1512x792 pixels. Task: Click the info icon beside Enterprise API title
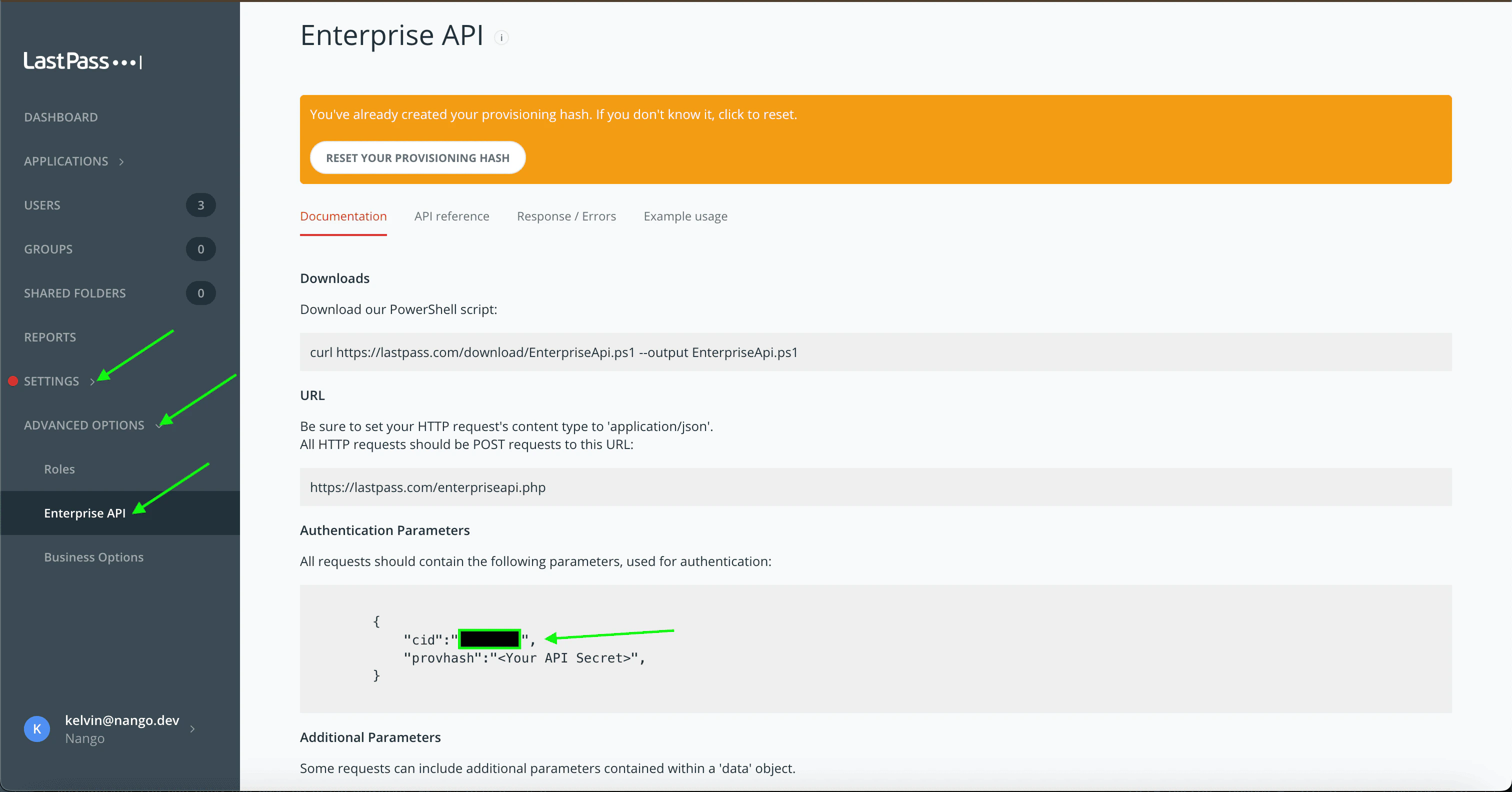[x=501, y=37]
